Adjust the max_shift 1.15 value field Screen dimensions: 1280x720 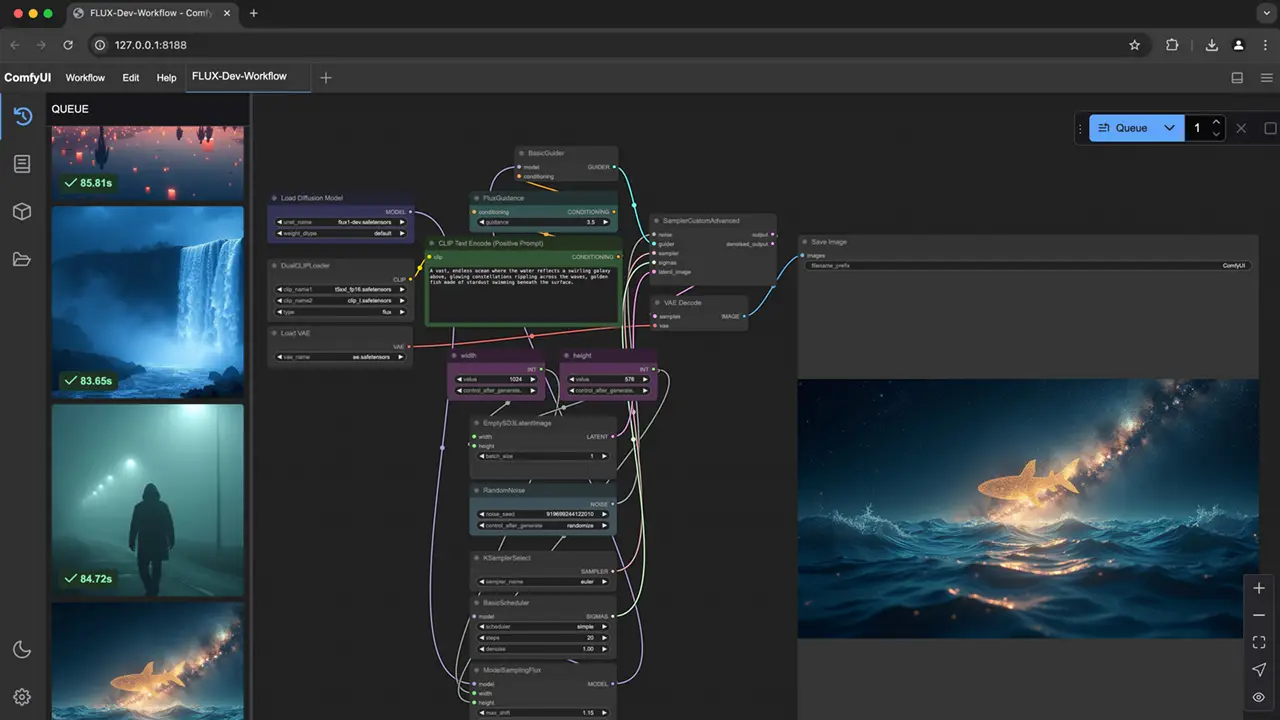(x=544, y=712)
